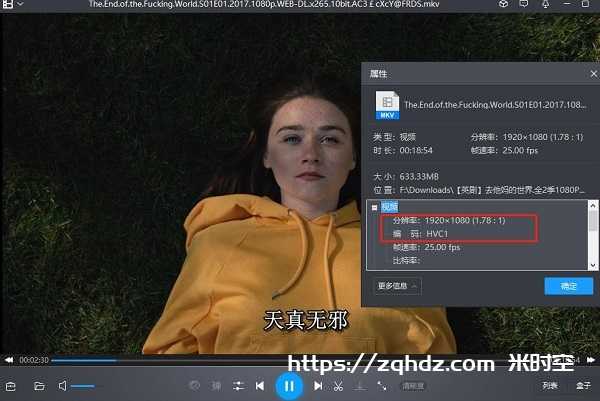This screenshot has width=600, height=401.
Task: Click scroll up arrow in details list
Action: [593, 205]
